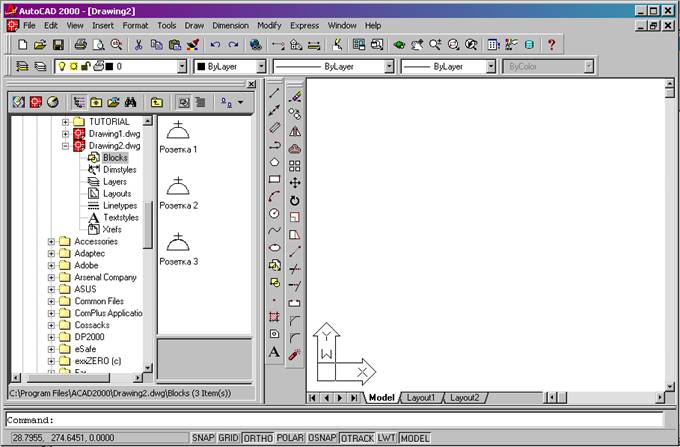680x447 pixels.
Task: Collapse the Drawing2.dwg tree node
Action: [x=66, y=145]
